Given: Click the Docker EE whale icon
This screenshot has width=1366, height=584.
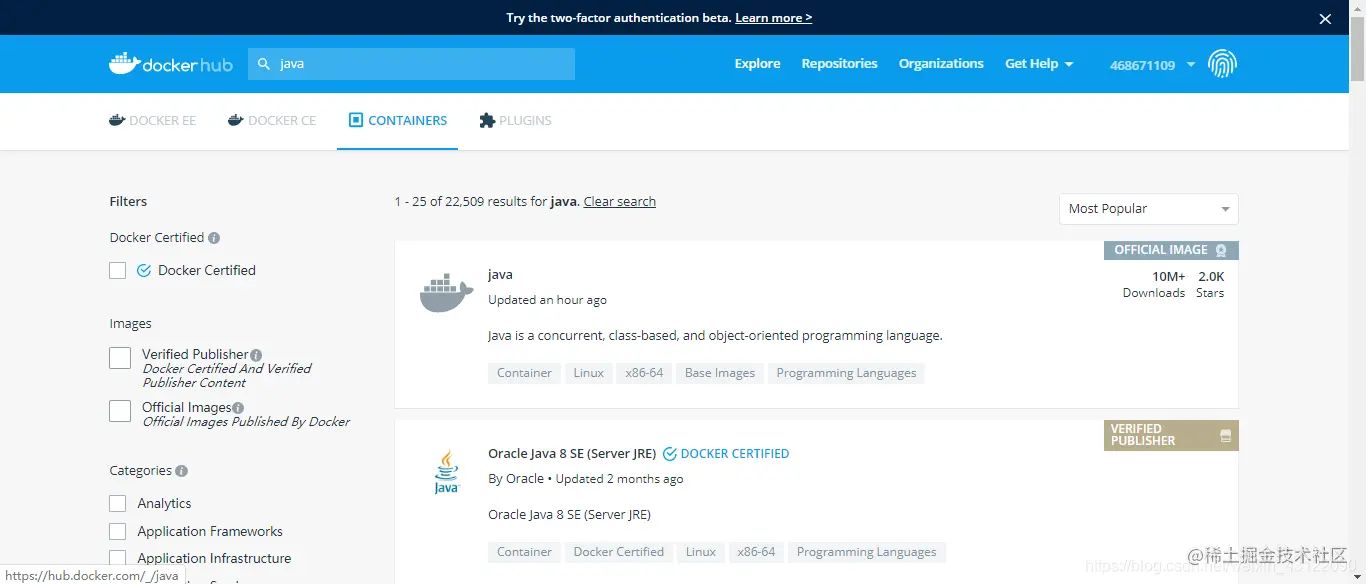Looking at the screenshot, I should 117,120.
